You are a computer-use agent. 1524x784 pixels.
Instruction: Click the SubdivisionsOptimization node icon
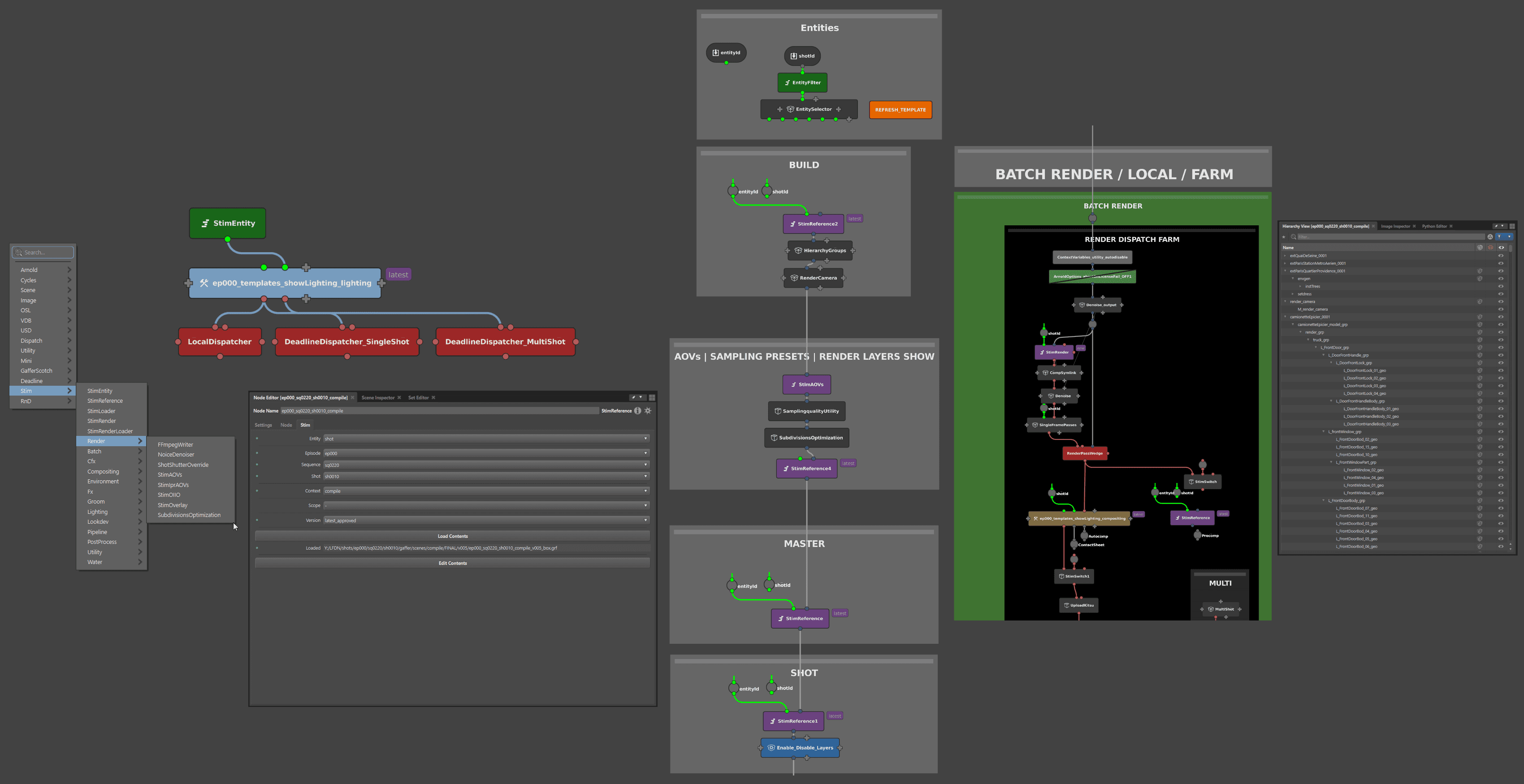(x=774, y=438)
